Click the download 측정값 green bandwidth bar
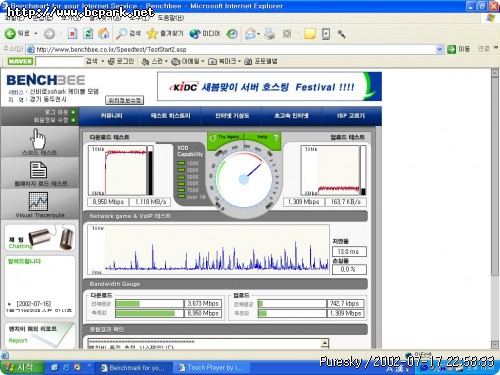This screenshot has width=500, height=375. click(x=145, y=313)
